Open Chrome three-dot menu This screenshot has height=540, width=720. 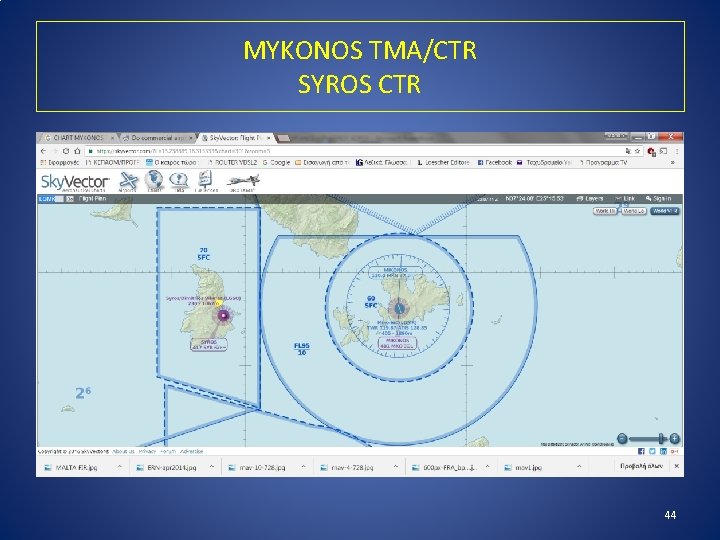click(x=677, y=151)
